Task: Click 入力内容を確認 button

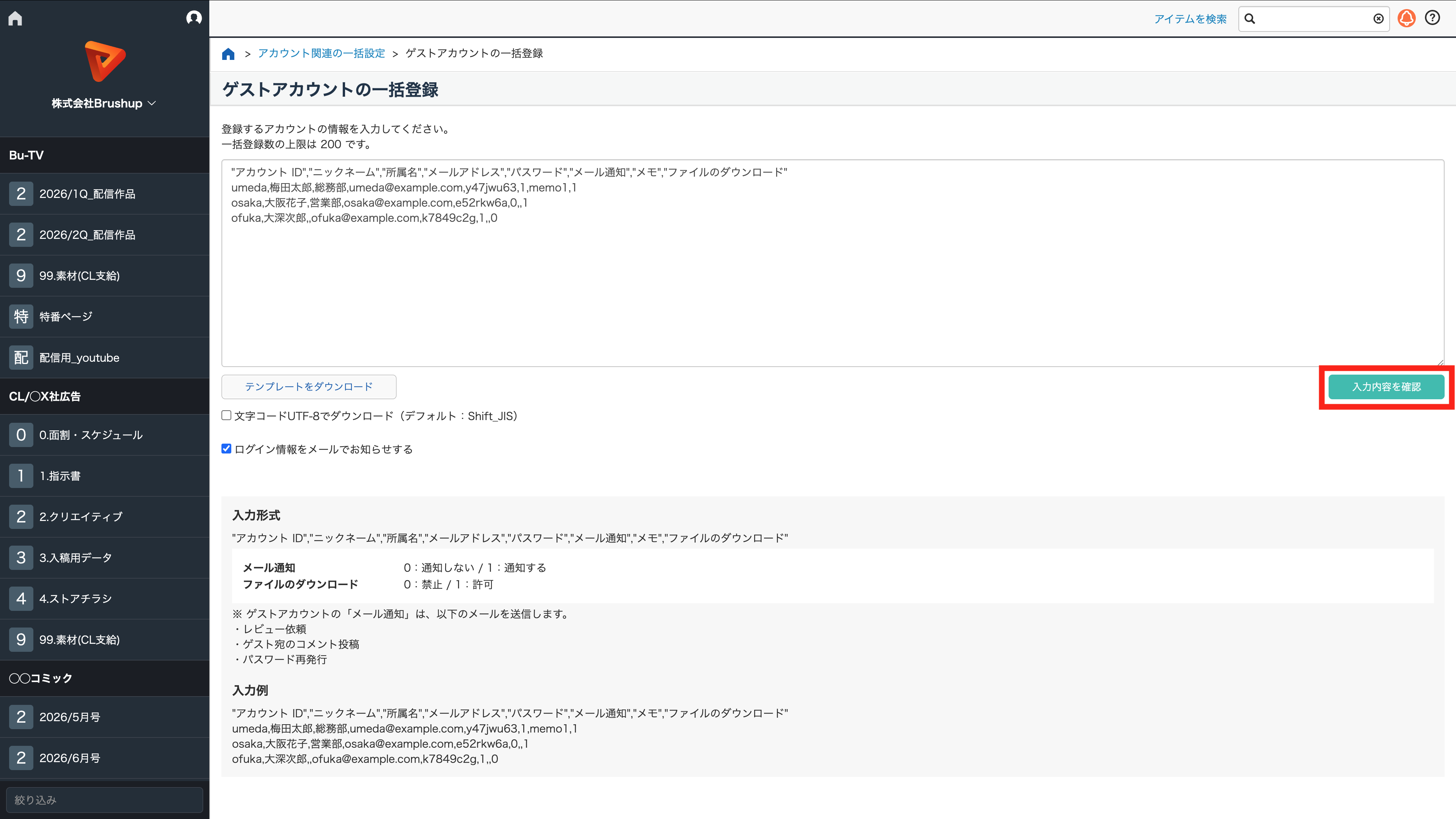Action: pos(1386,387)
